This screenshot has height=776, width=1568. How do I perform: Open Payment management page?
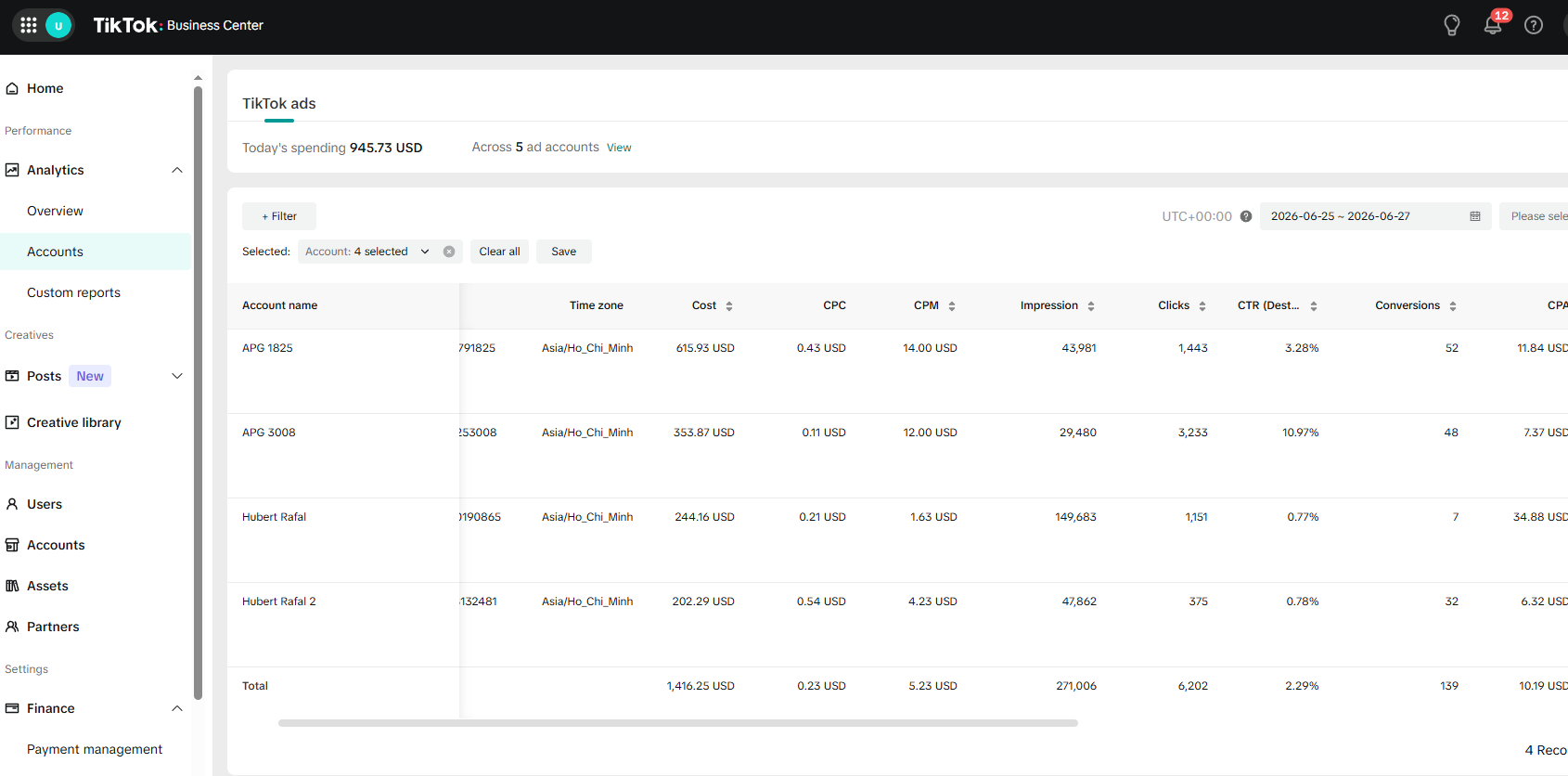click(x=96, y=749)
